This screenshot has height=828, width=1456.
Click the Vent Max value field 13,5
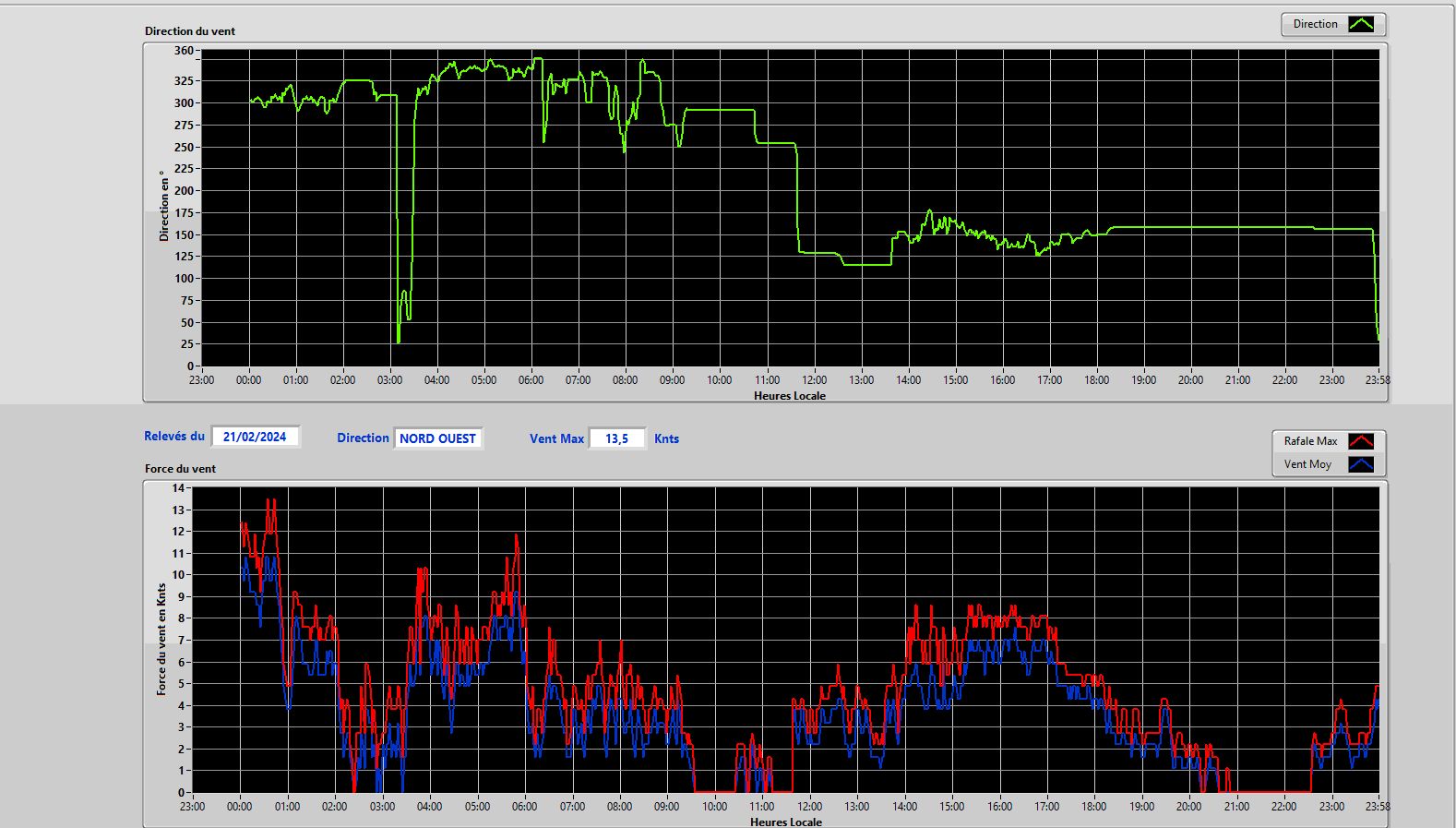click(616, 438)
